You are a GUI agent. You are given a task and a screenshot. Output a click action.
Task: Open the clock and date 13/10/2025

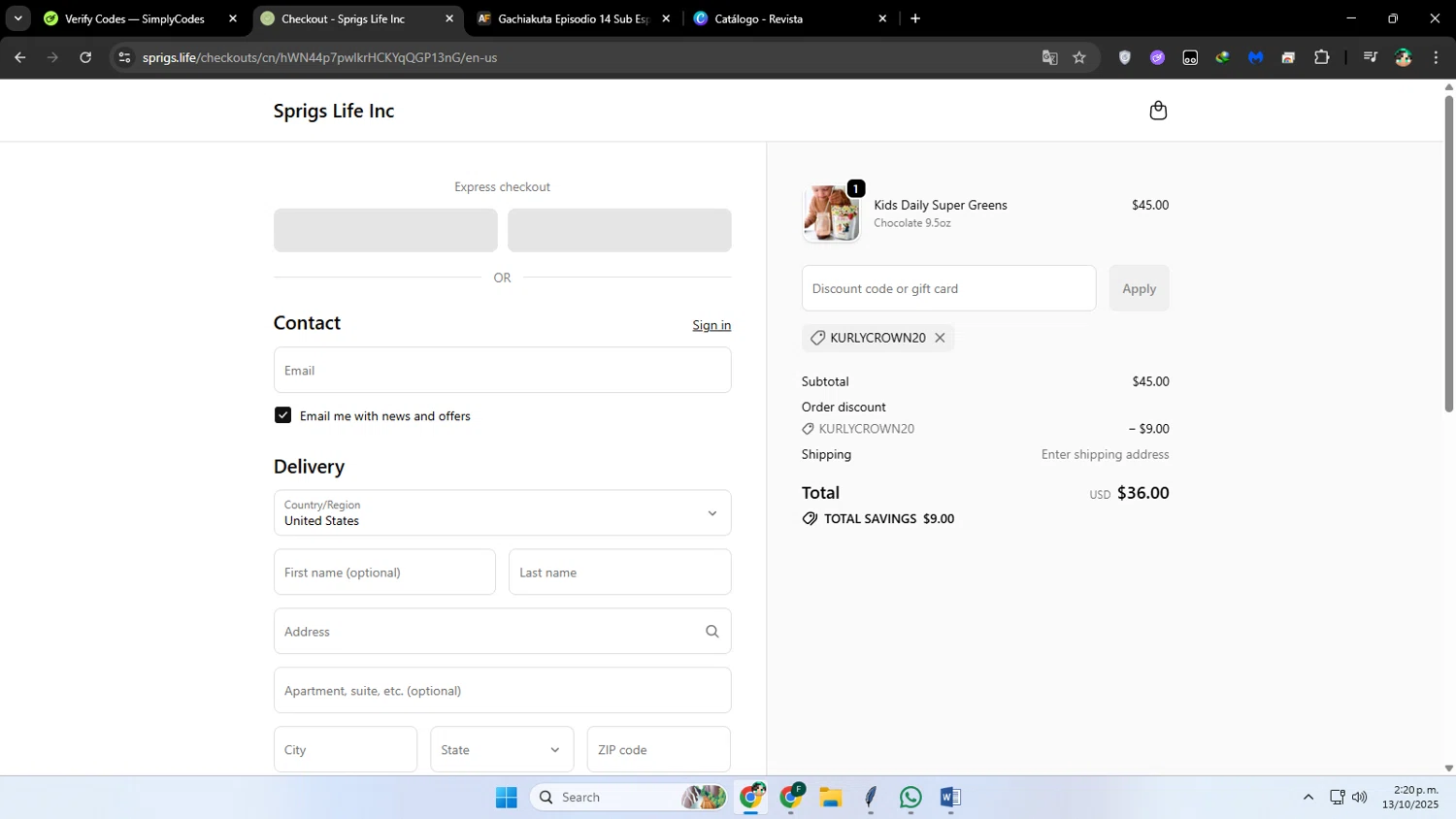pos(1410,798)
